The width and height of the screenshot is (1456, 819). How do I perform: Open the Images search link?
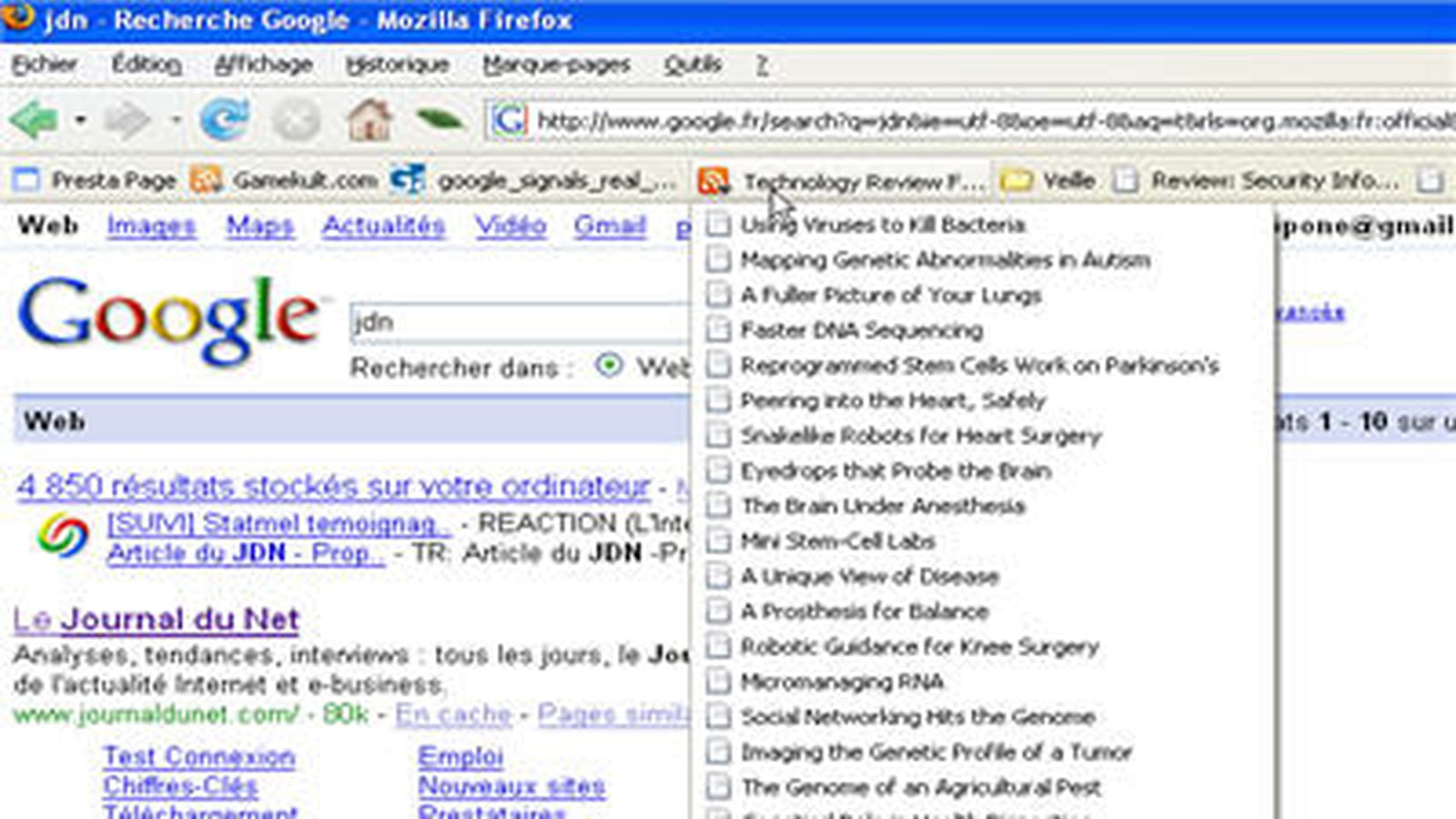151,226
